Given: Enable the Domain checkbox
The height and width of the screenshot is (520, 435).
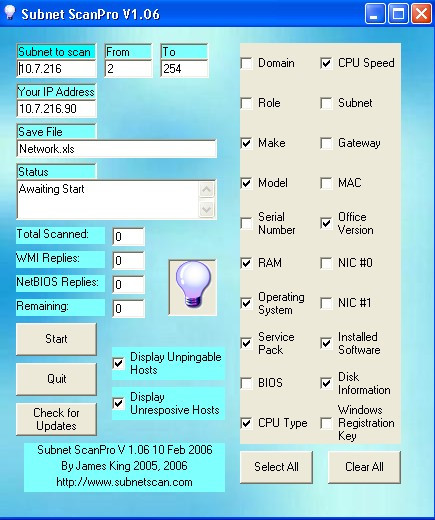Looking at the screenshot, I should point(246,63).
